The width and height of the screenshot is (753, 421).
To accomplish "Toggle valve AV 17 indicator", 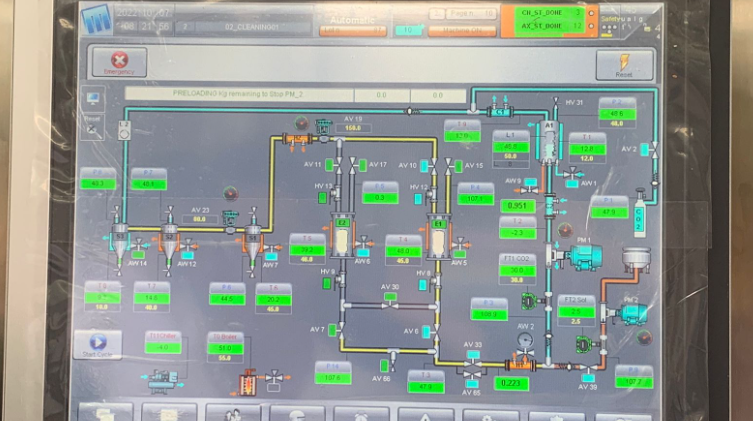I will (363, 165).
